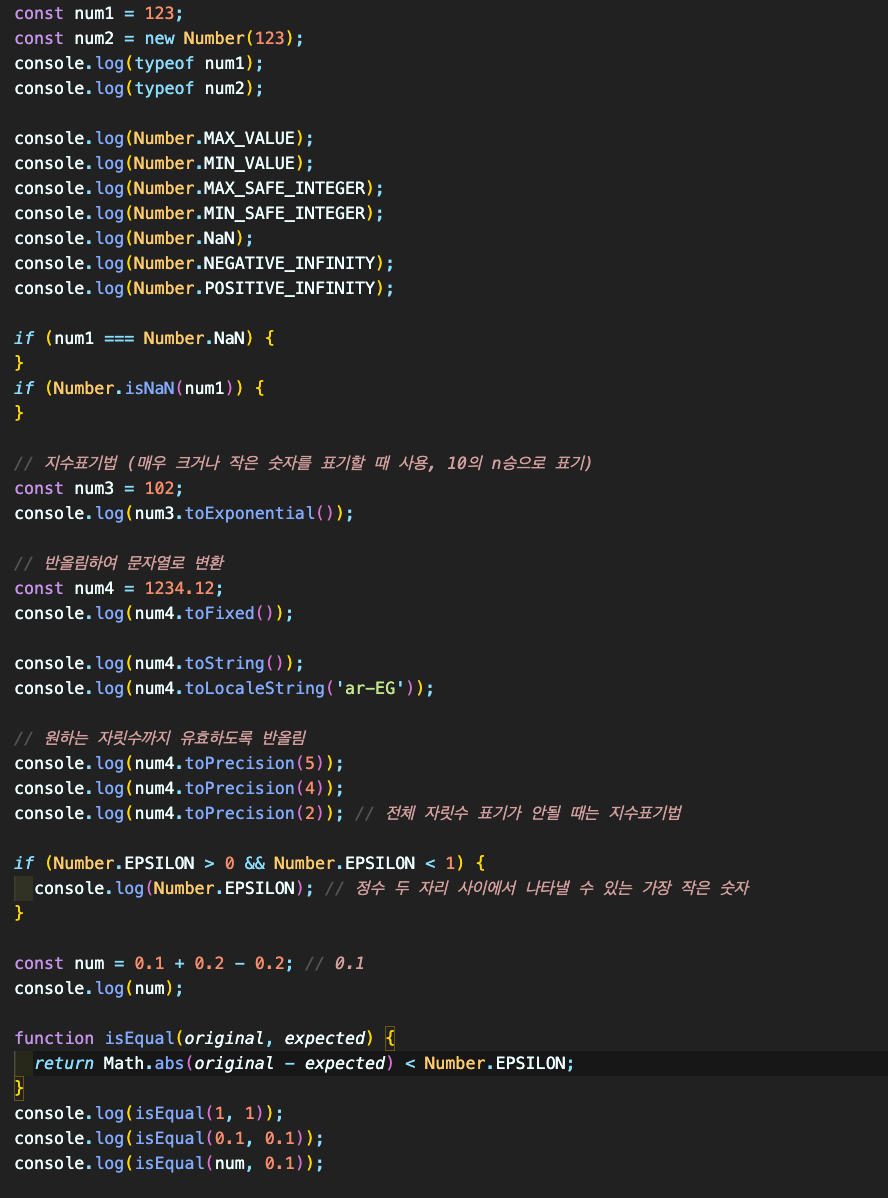Click the '반올림하여 문자열로 변환' comment
888x1198 pixels.
point(119,563)
